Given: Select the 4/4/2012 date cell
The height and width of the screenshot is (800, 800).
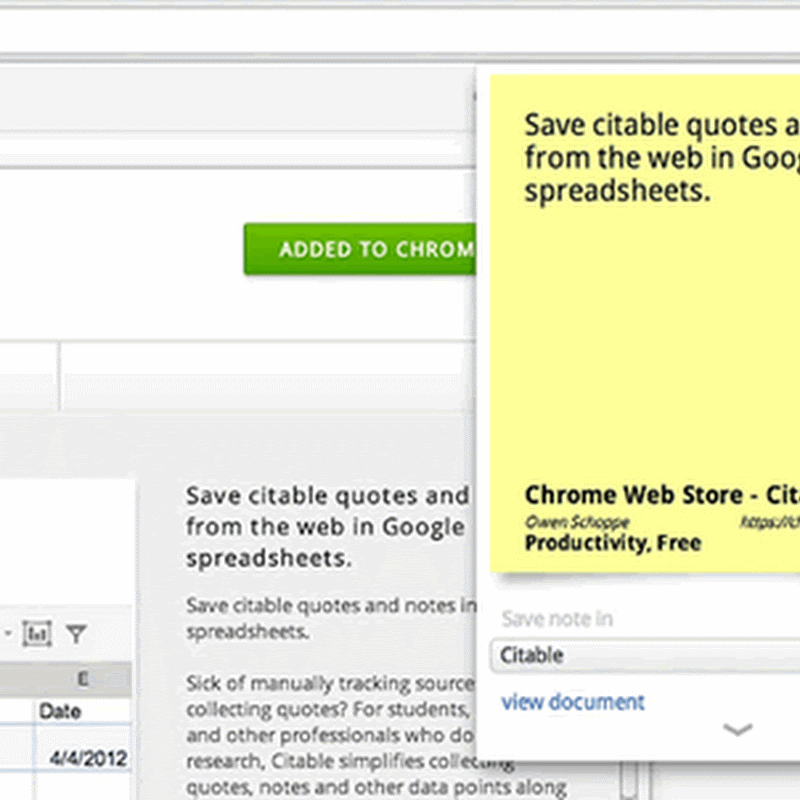Looking at the screenshot, I should pos(88,758).
